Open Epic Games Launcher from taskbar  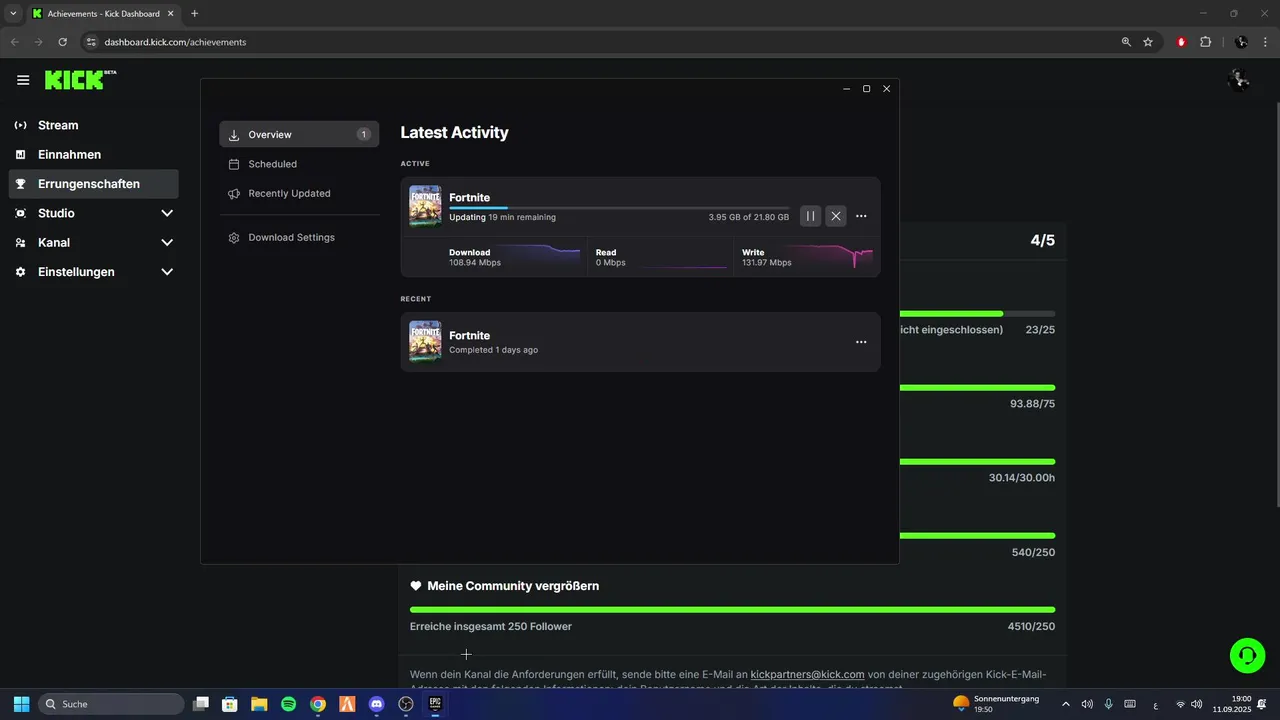click(435, 704)
